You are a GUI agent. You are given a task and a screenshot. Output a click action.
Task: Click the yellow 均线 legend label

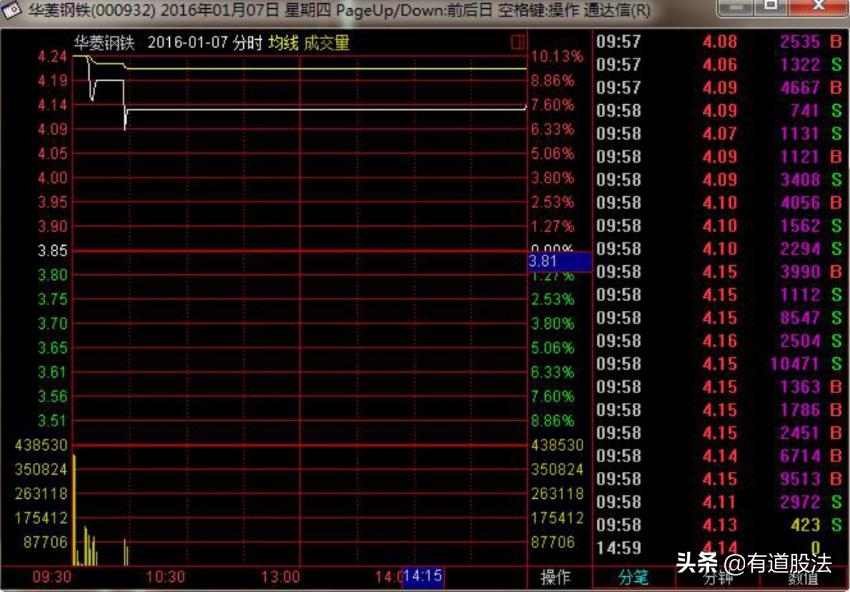(283, 43)
